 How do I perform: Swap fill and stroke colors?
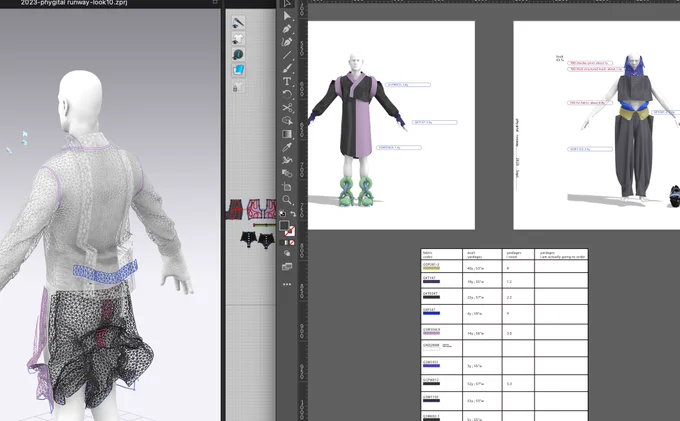pyautogui.click(x=293, y=214)
